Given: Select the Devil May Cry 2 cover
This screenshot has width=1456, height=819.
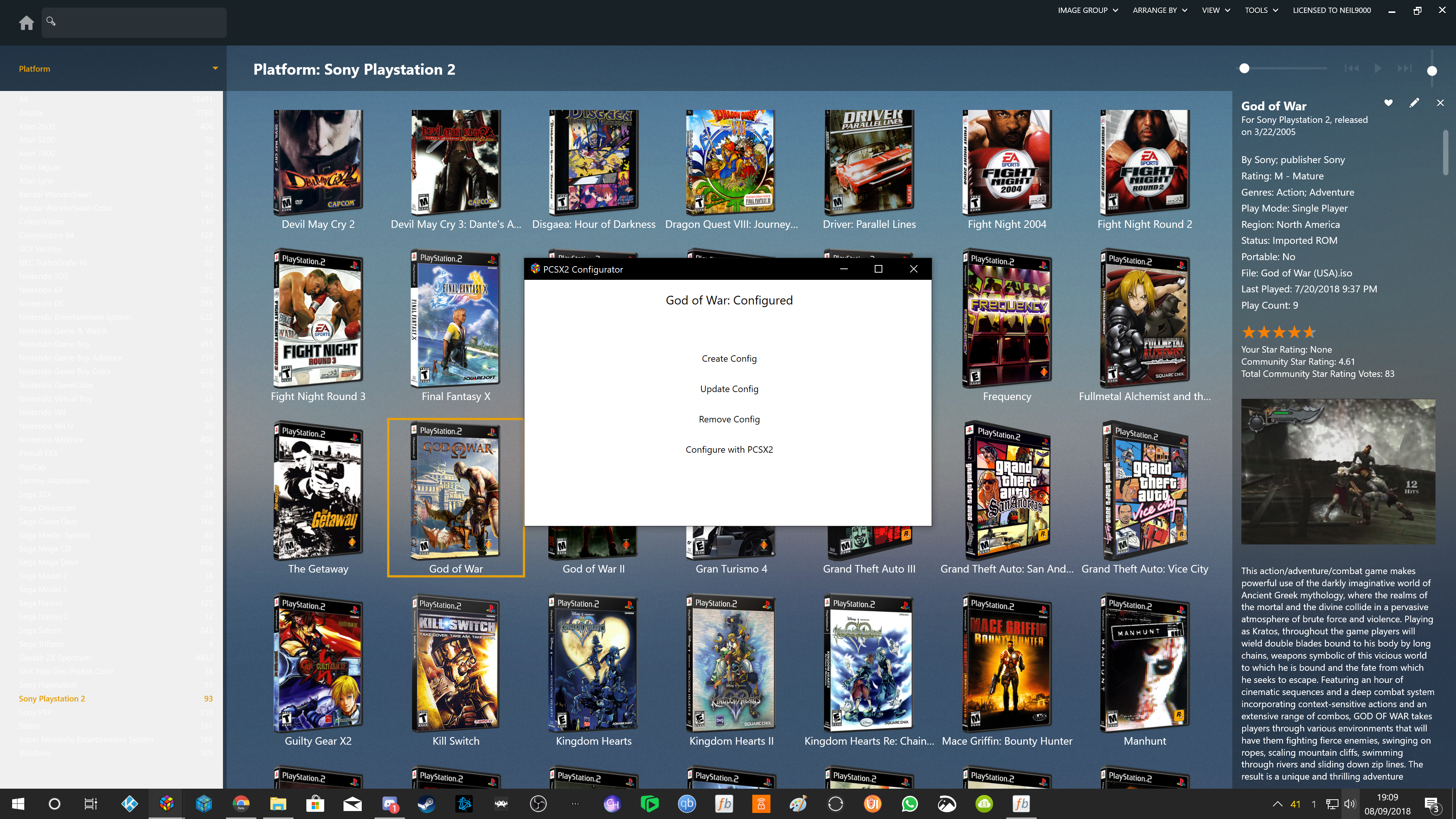Looking at the screenshot, I should (318, 163).
